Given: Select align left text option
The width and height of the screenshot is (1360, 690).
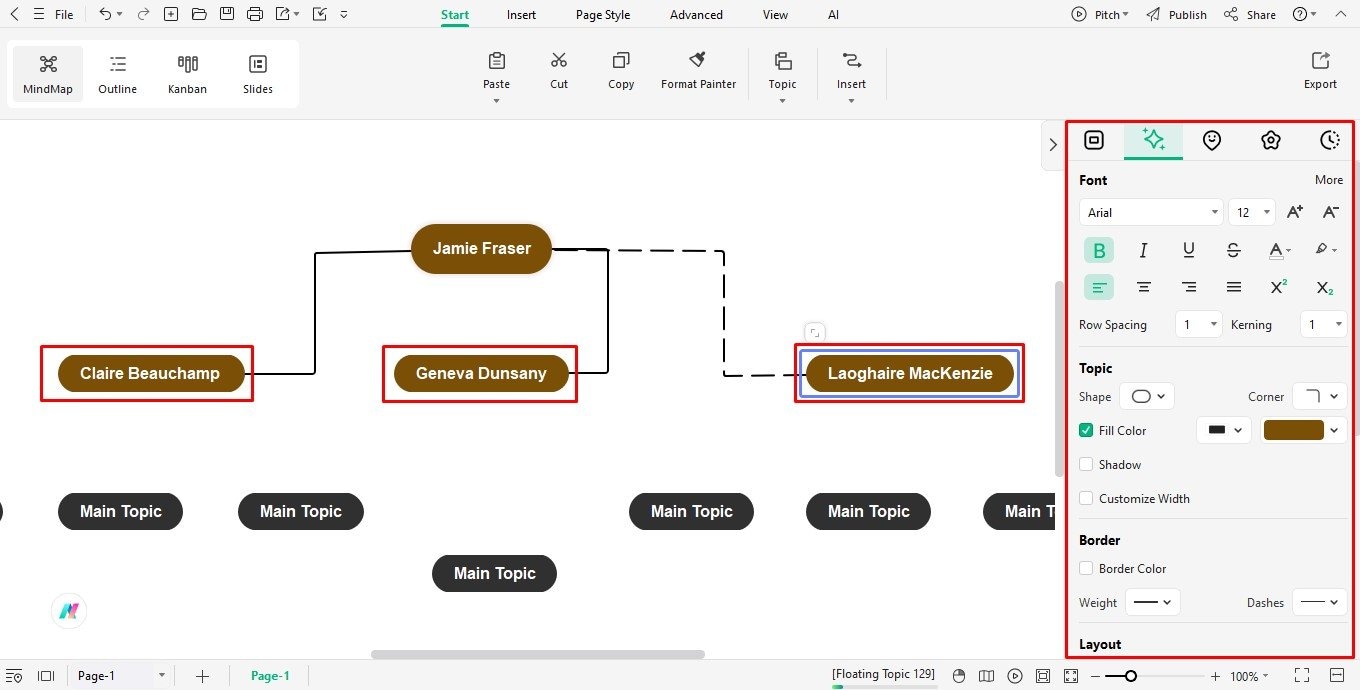Looking at the screenshot, I should click(1099, 287).
